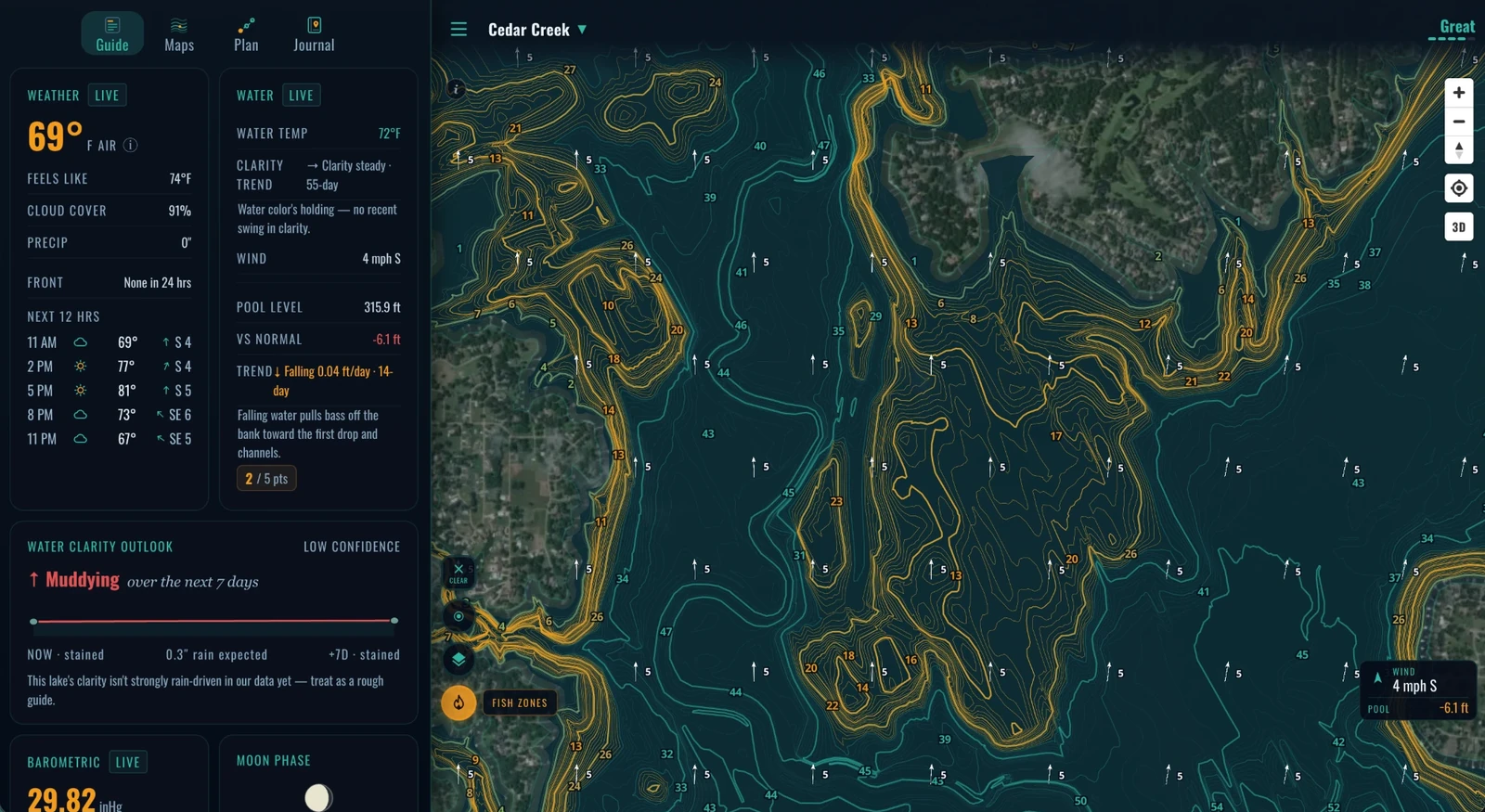Open the map info icon
The height and width of the screenshot is (812, 1485).
[x=456, y=89]
